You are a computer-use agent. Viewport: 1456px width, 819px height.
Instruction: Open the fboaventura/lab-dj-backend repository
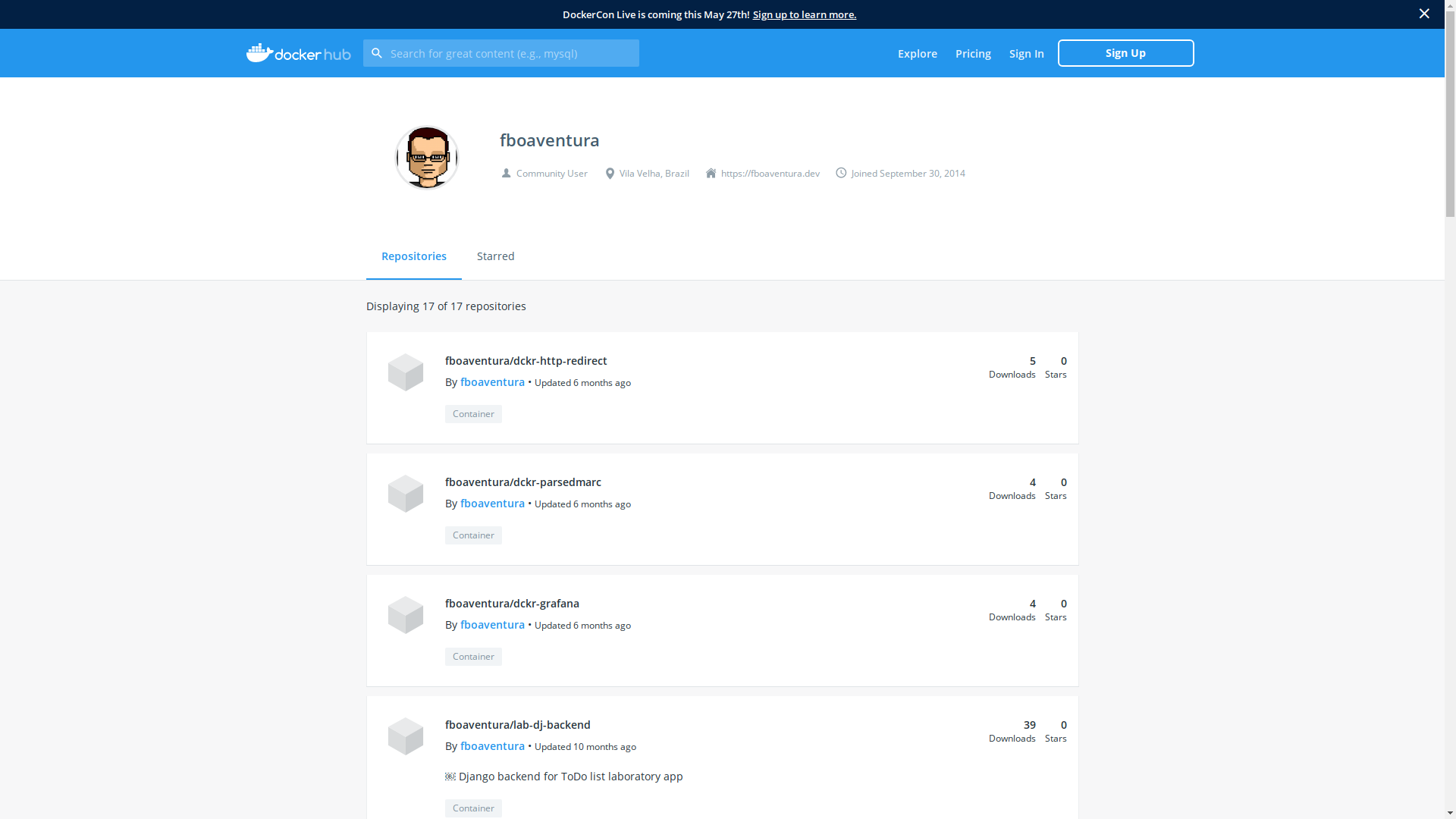pos(518,725)
